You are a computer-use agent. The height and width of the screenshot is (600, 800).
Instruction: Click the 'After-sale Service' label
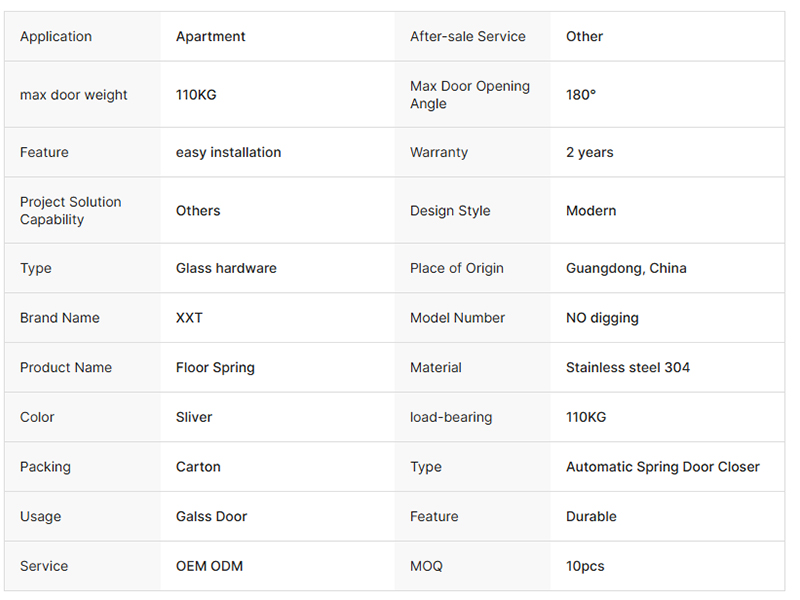(467, 37)
